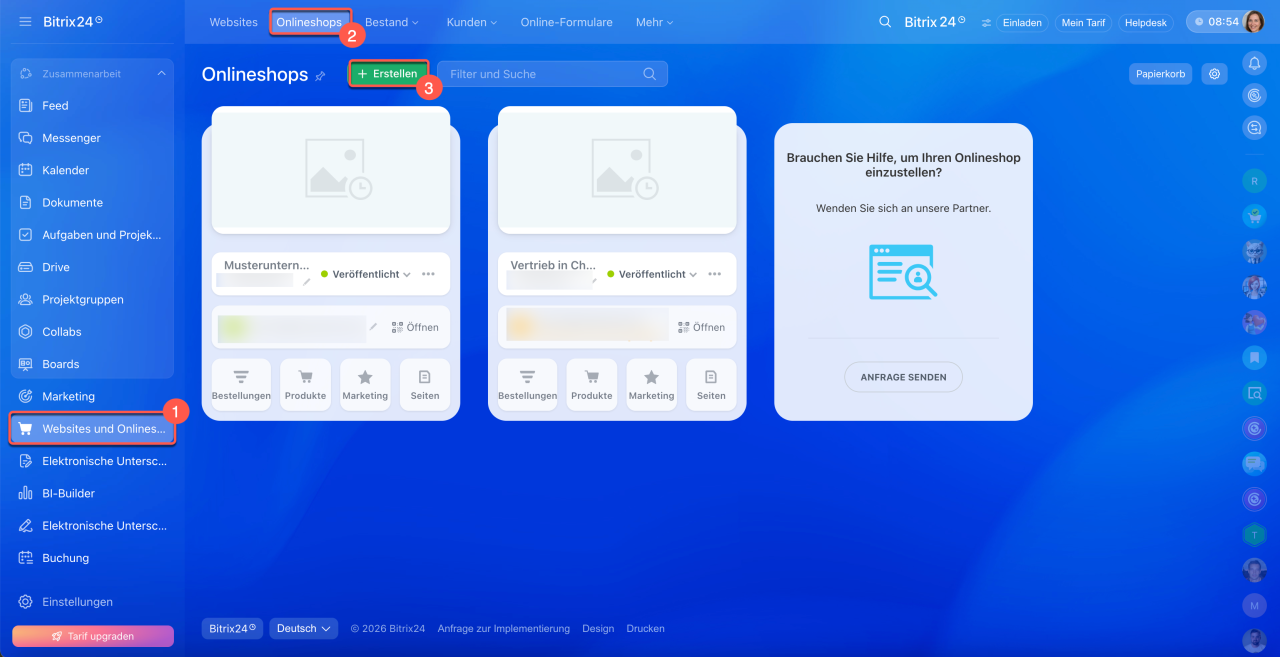Follow the Anfrage zur Implementierung footer link
This screenshot has height=657, width=1280.
(504, 629)
